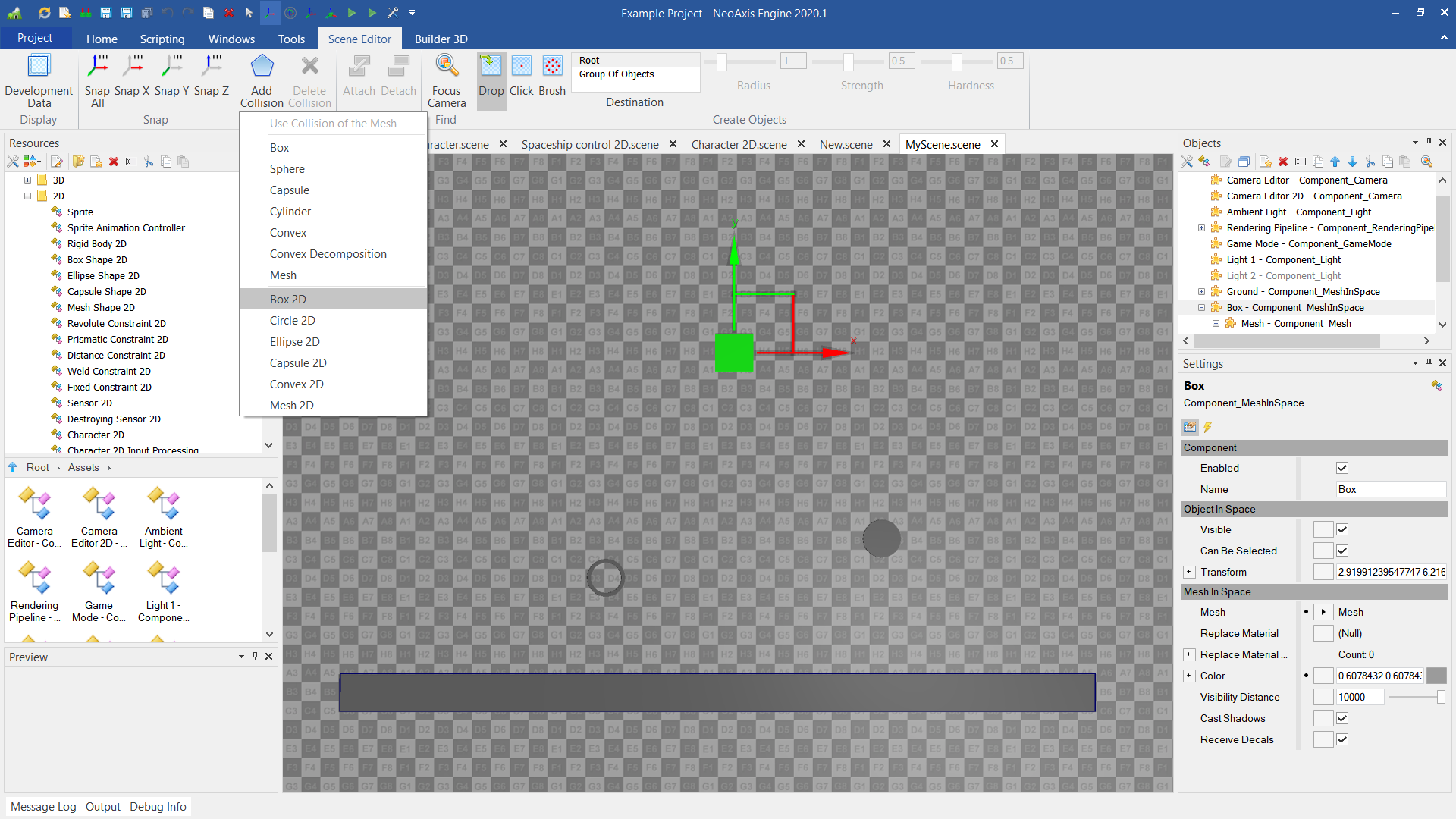Select the Brush creation mode icon
The height and width of the screenshot is (819, 1456).
[x=552, y=67]
